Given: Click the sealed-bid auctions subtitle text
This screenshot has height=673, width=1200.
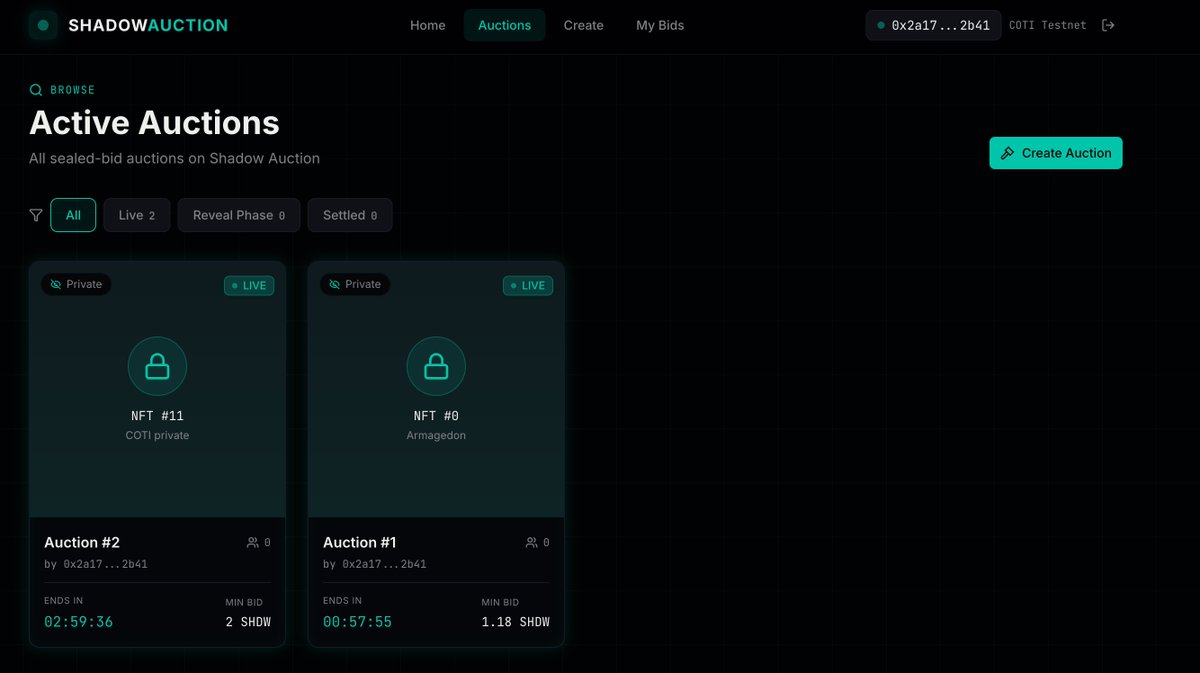Looking at the screenshot, I should tap(175, 158).
